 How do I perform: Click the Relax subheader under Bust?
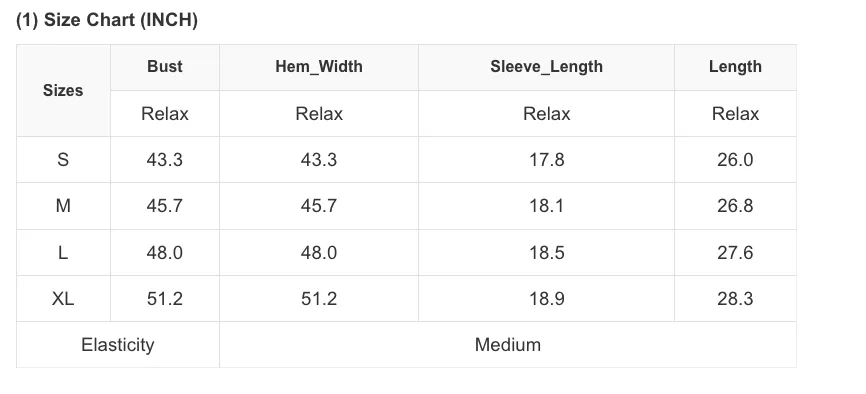point(165,114)
